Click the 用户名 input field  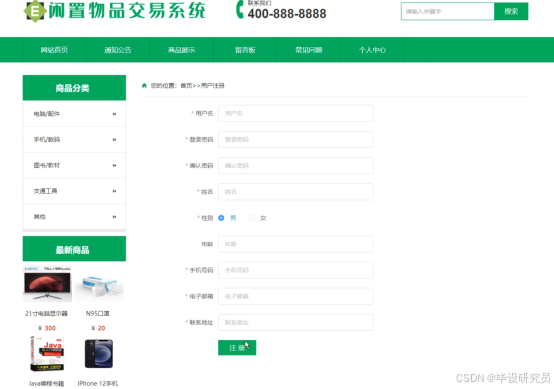coord(295,113)
